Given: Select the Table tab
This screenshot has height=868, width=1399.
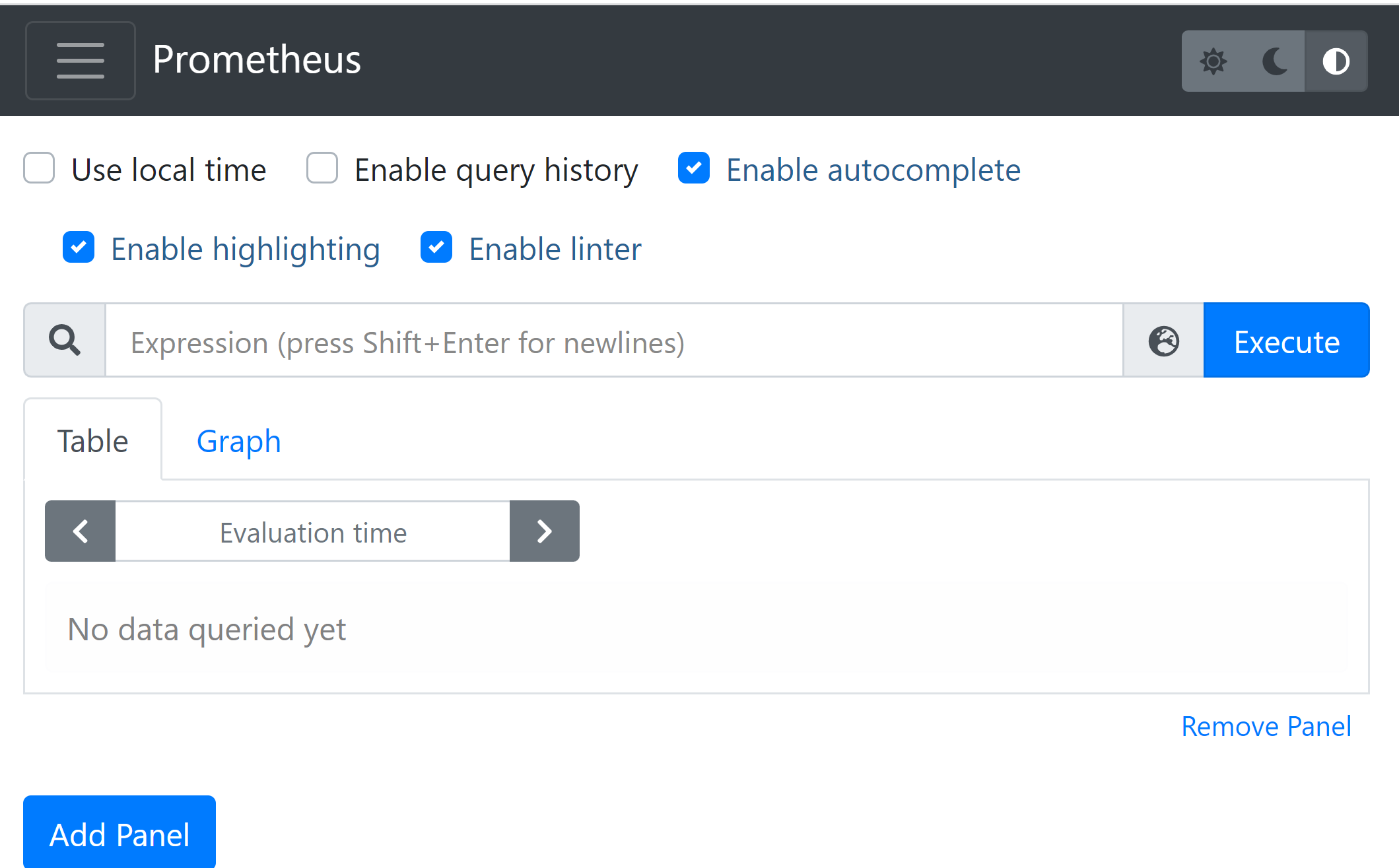Looking at the screenshot, I should pyautogui.click(x=92, y=441).
